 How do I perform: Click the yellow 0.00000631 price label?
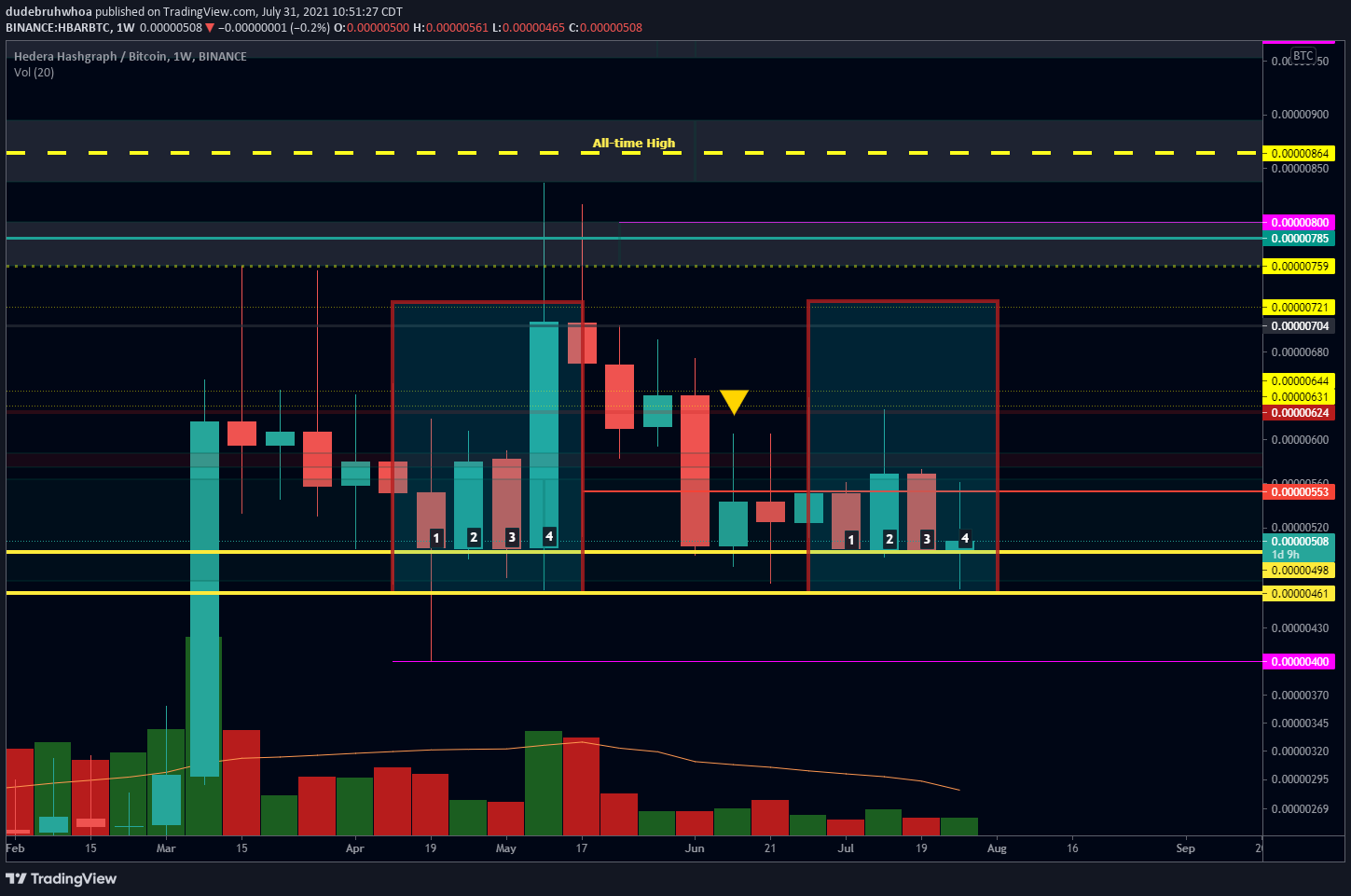1298,397
